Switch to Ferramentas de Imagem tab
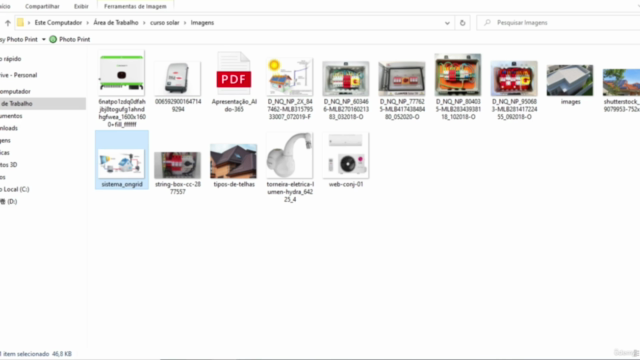Viewport: 640px width, 360px height. coord(135,7)
